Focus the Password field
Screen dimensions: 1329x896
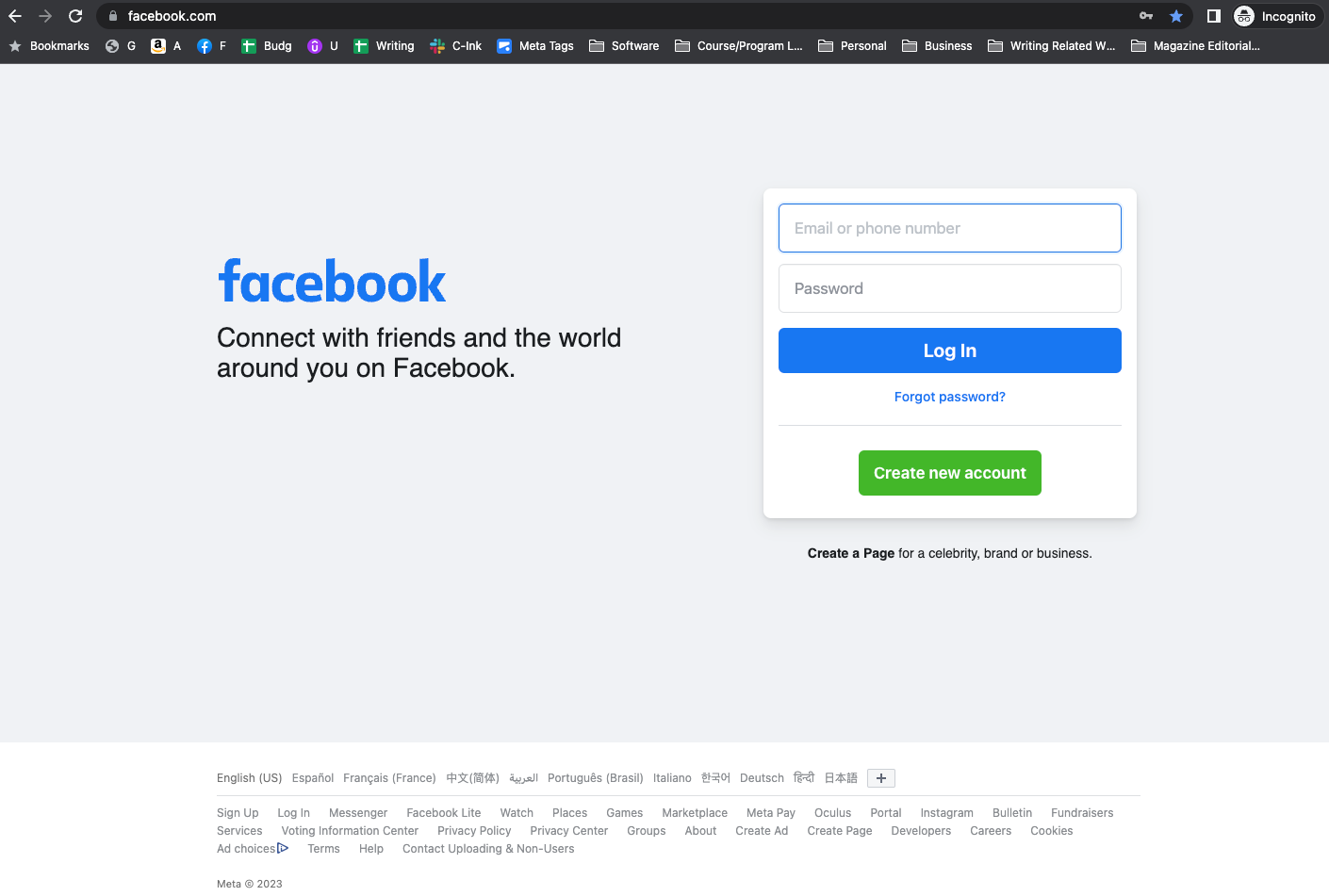coord(950,288)
